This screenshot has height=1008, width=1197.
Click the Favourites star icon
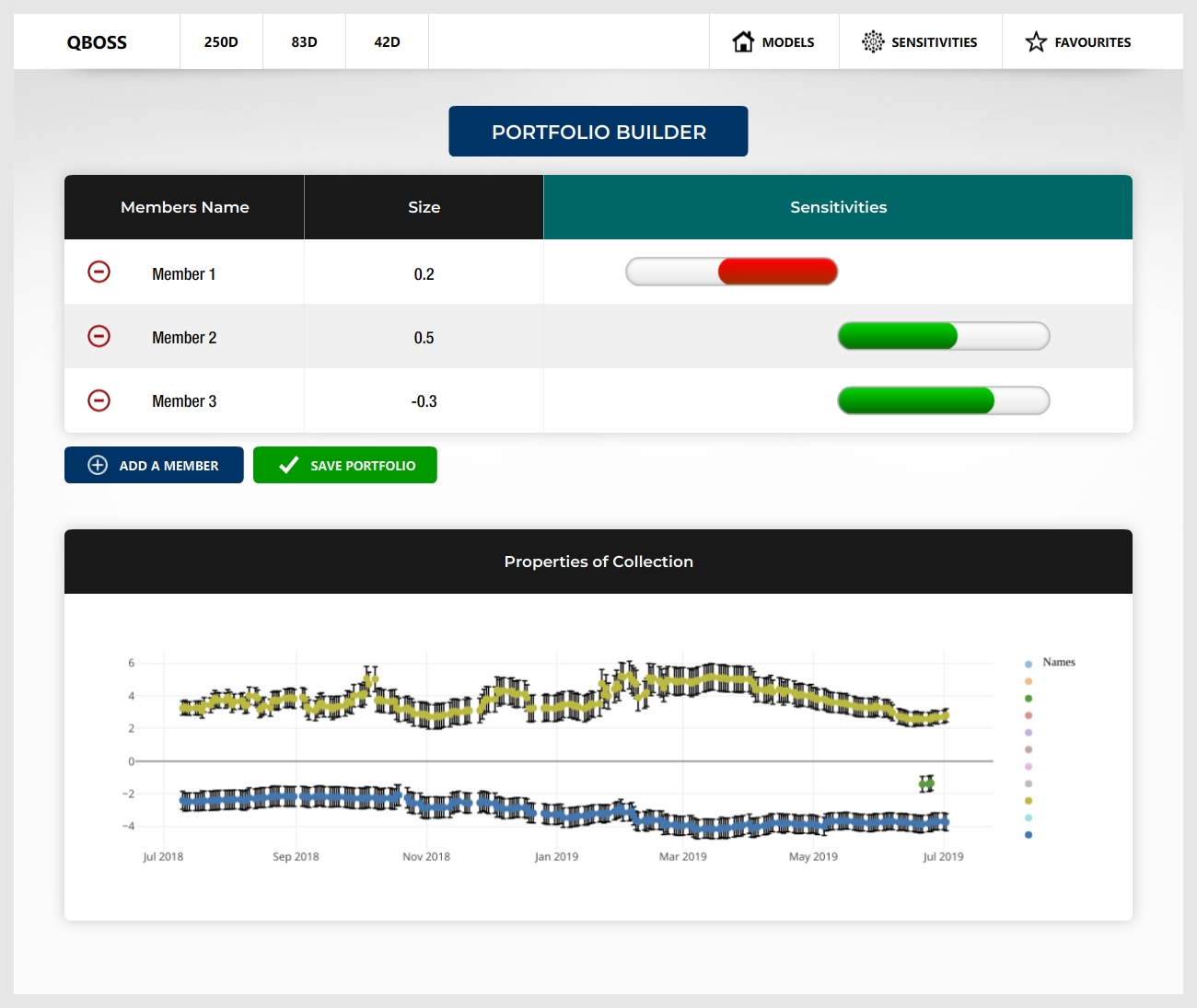coord(1036,41)
